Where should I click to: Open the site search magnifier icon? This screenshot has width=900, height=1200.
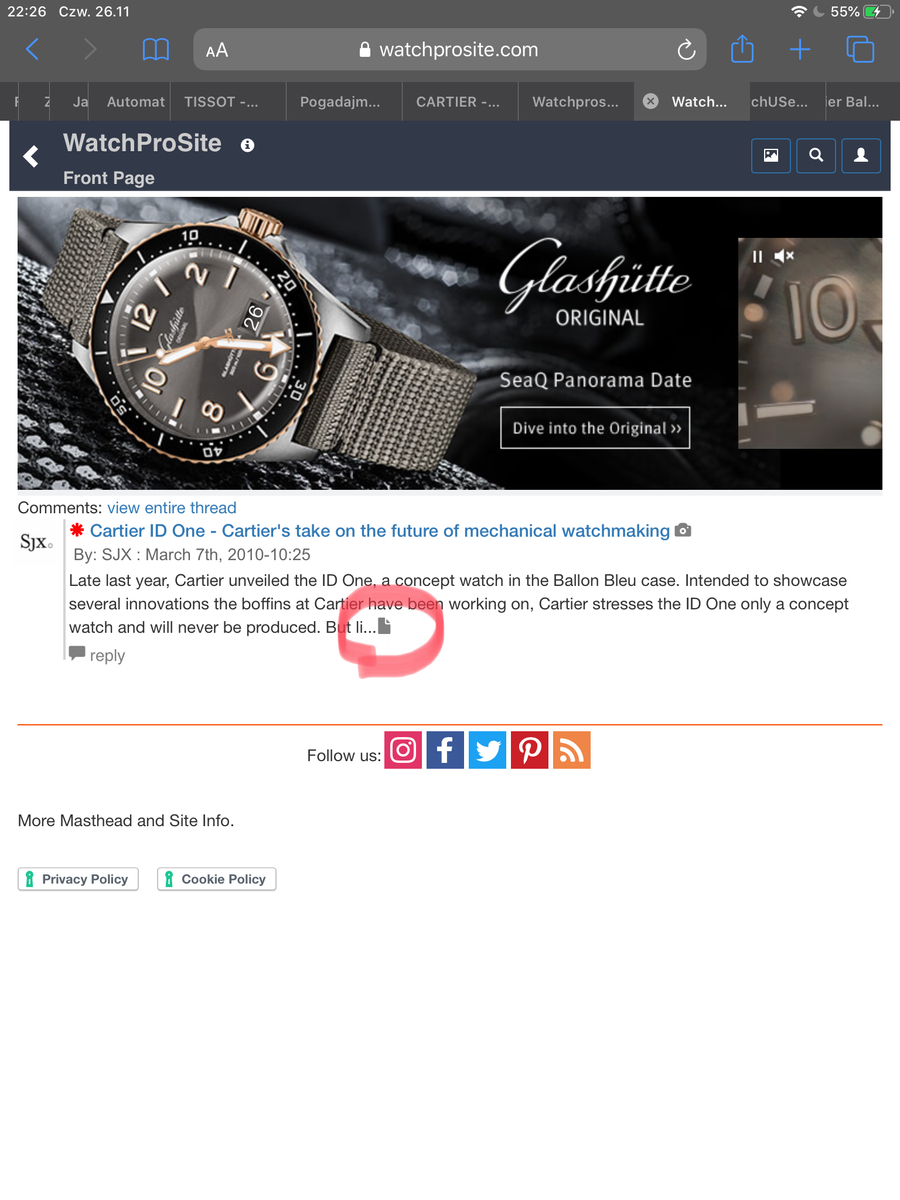point(816,156)
